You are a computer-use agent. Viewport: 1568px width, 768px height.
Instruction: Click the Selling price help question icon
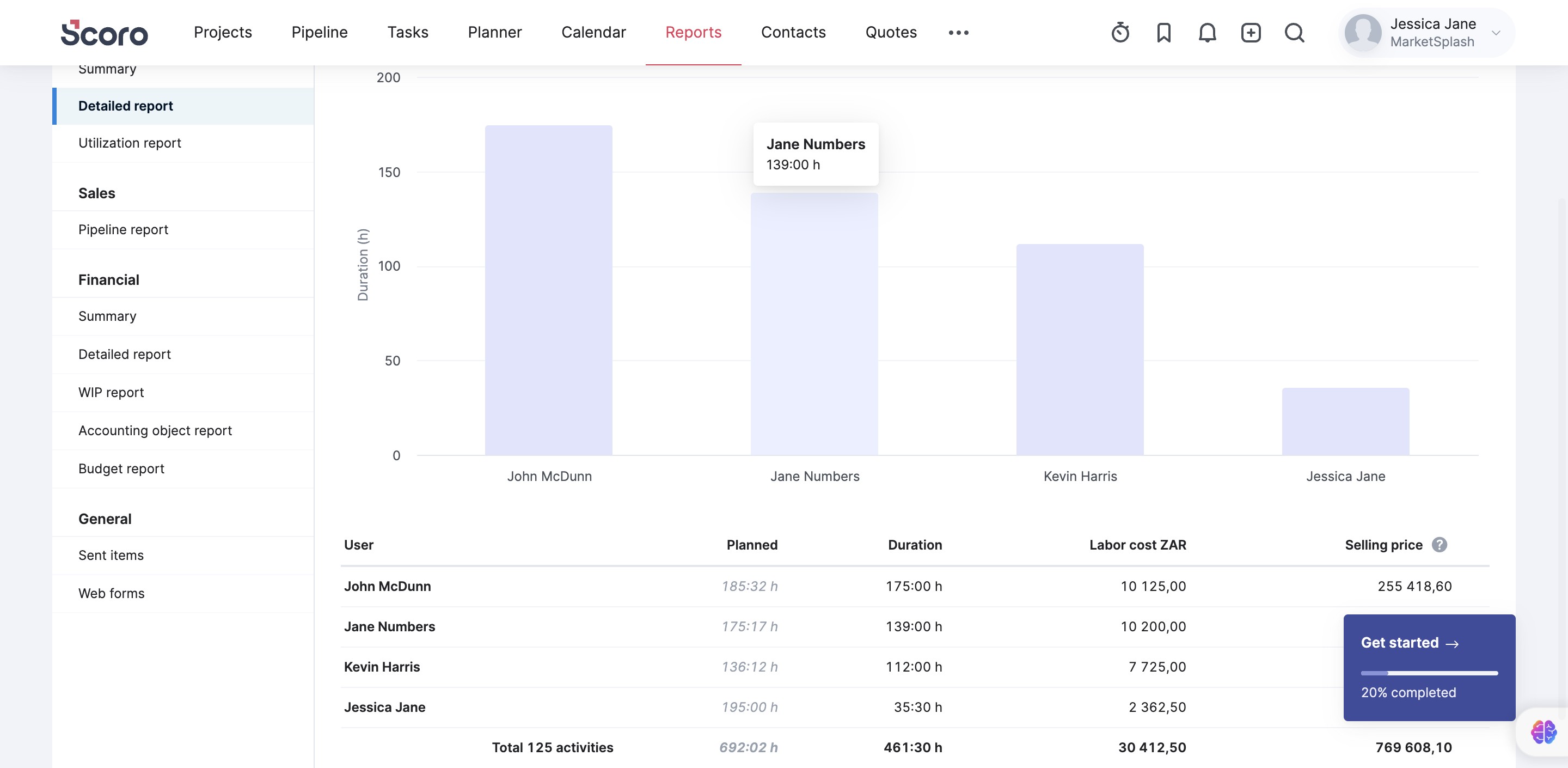[x=1439, y=545]
